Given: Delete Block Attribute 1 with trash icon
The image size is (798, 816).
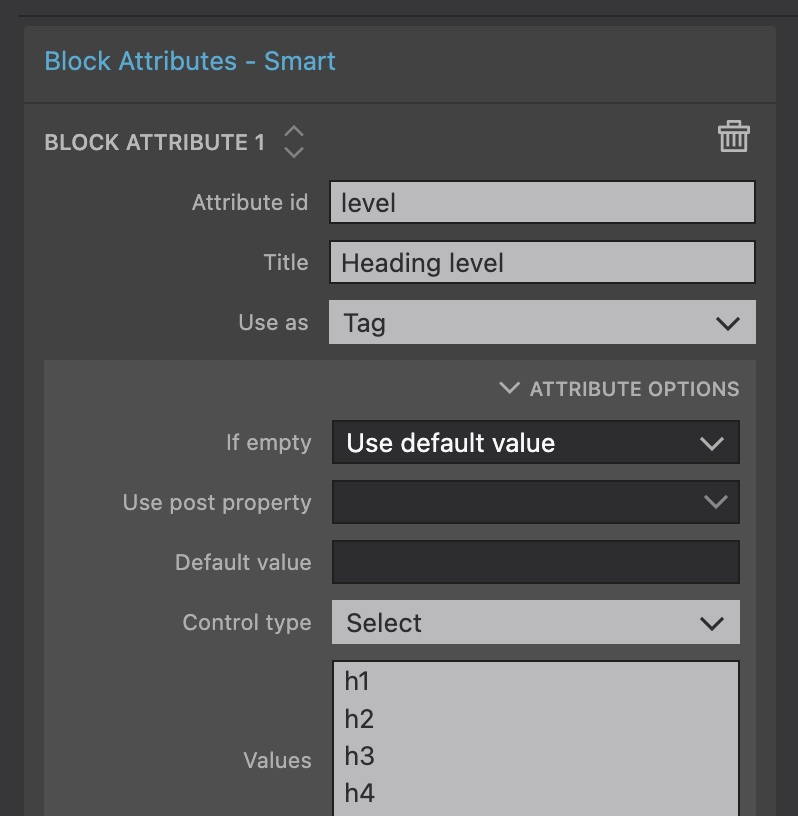Looking at the screenshot, I should 733,137.
